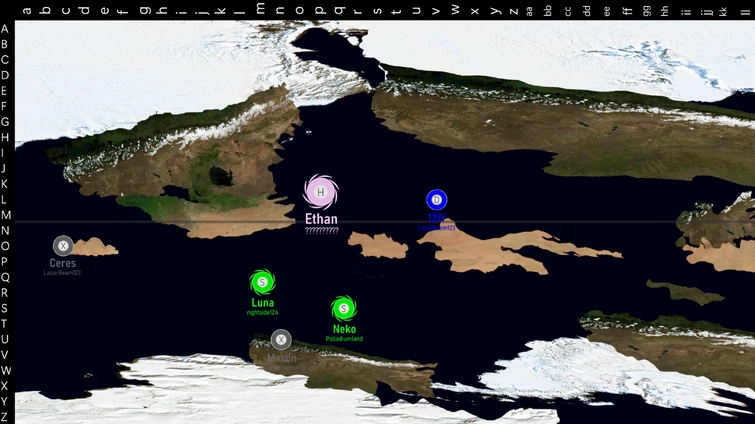Click row label uppercase H in left ruler
This screenshot has height=424, width=755.
pyautogui.click(x=5, y=137)
